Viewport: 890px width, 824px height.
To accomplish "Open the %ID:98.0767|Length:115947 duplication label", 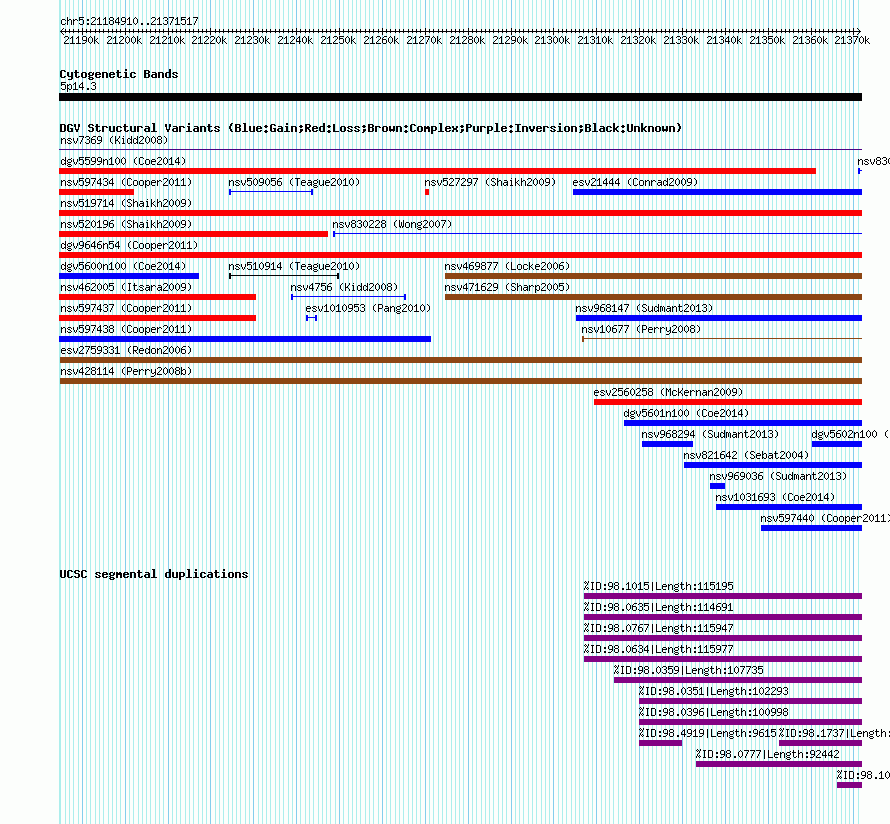I will pyautogui.click(x=658, y=628).
